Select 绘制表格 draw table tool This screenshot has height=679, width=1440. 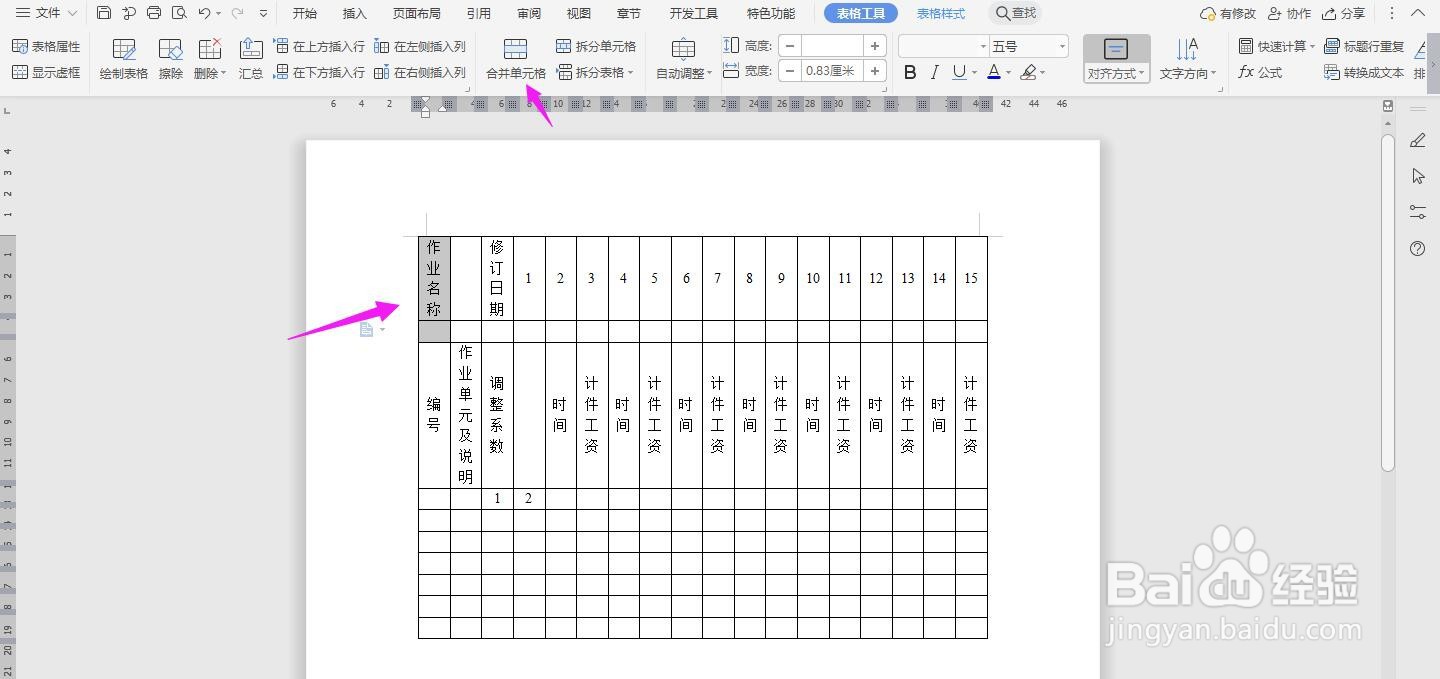(124, 60)
